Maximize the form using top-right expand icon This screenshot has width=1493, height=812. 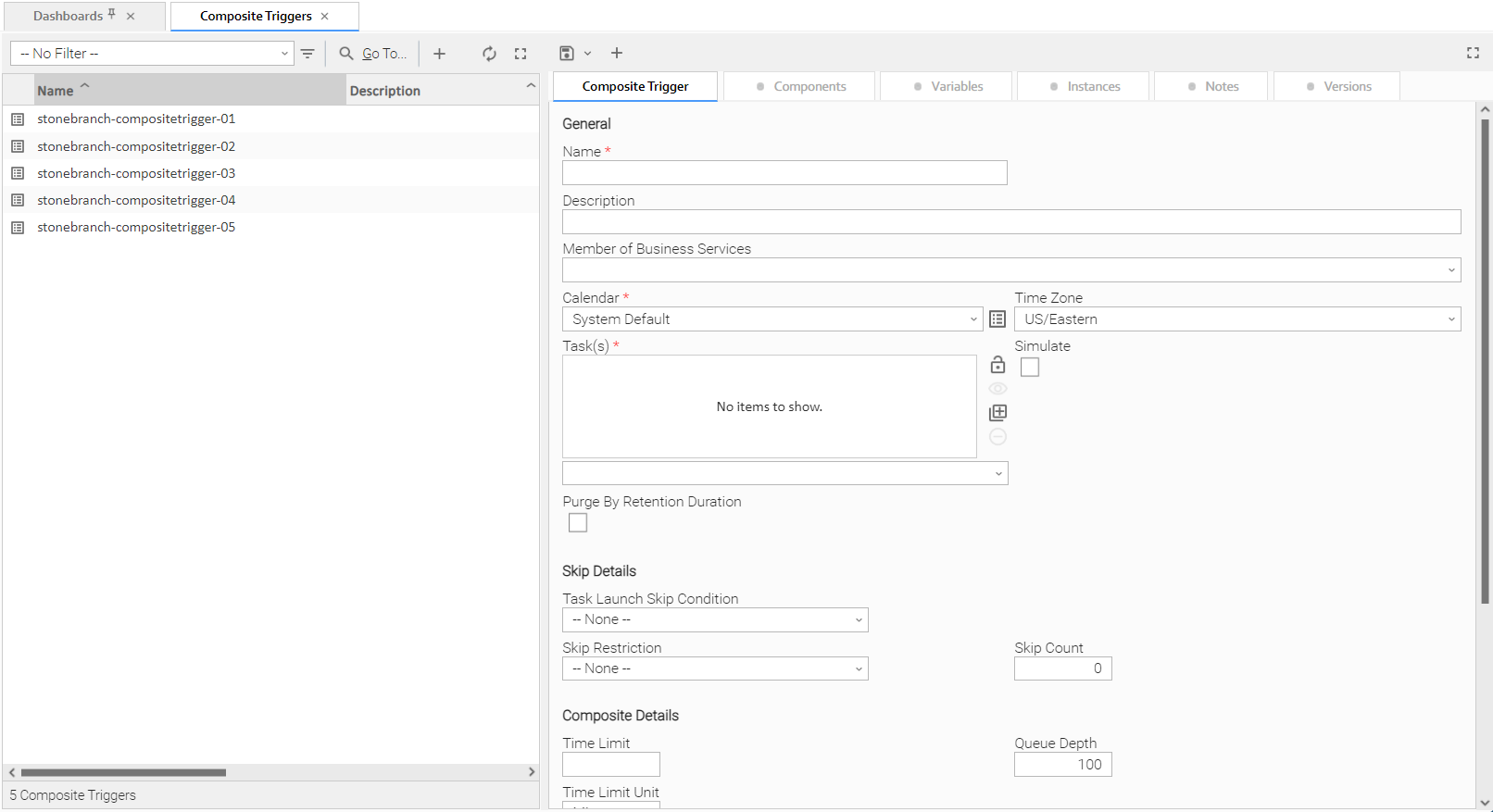click(x=1473, y=54)
